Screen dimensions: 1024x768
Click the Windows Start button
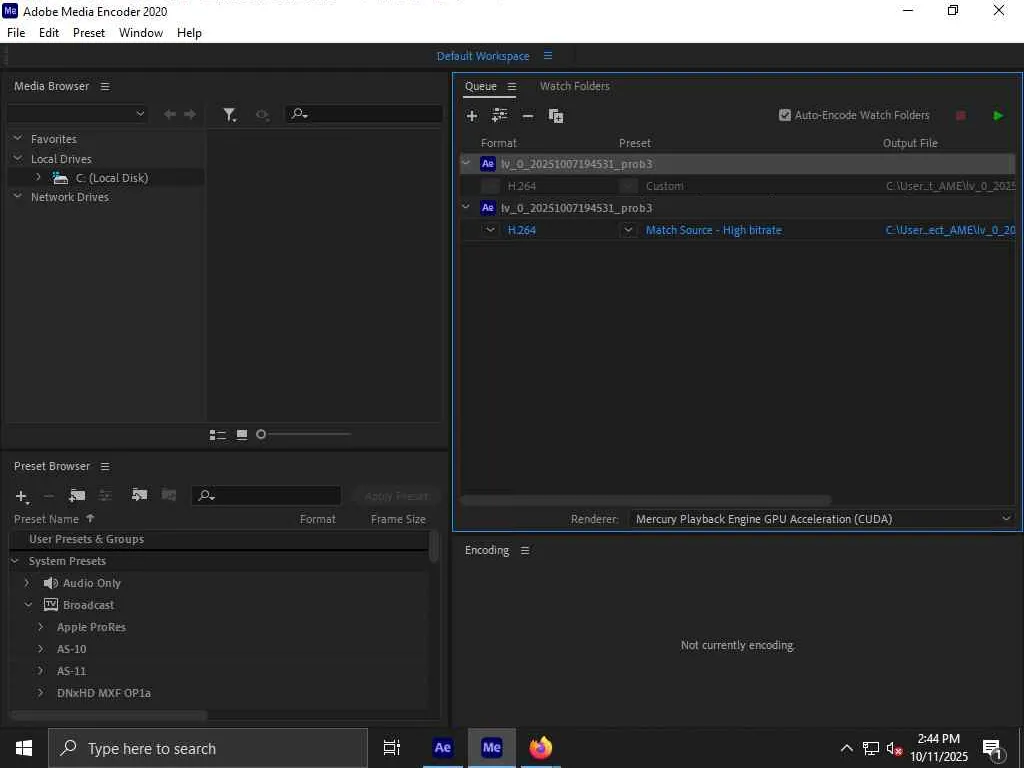pos(24,748)
